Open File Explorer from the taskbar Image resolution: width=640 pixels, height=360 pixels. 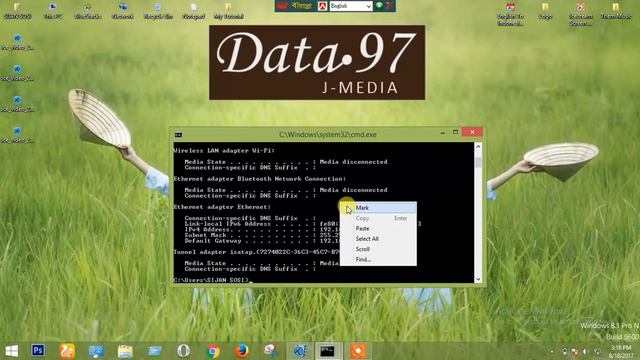pyautogui.click(x=125, y=351)
